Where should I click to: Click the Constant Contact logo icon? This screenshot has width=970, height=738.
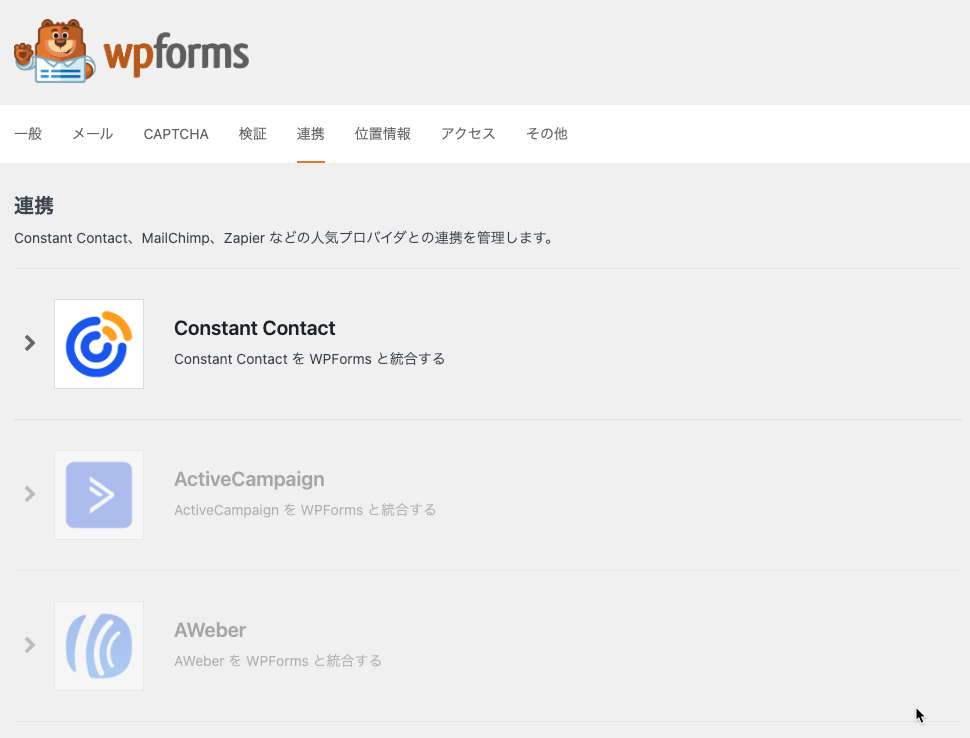[x=99, y=344]
